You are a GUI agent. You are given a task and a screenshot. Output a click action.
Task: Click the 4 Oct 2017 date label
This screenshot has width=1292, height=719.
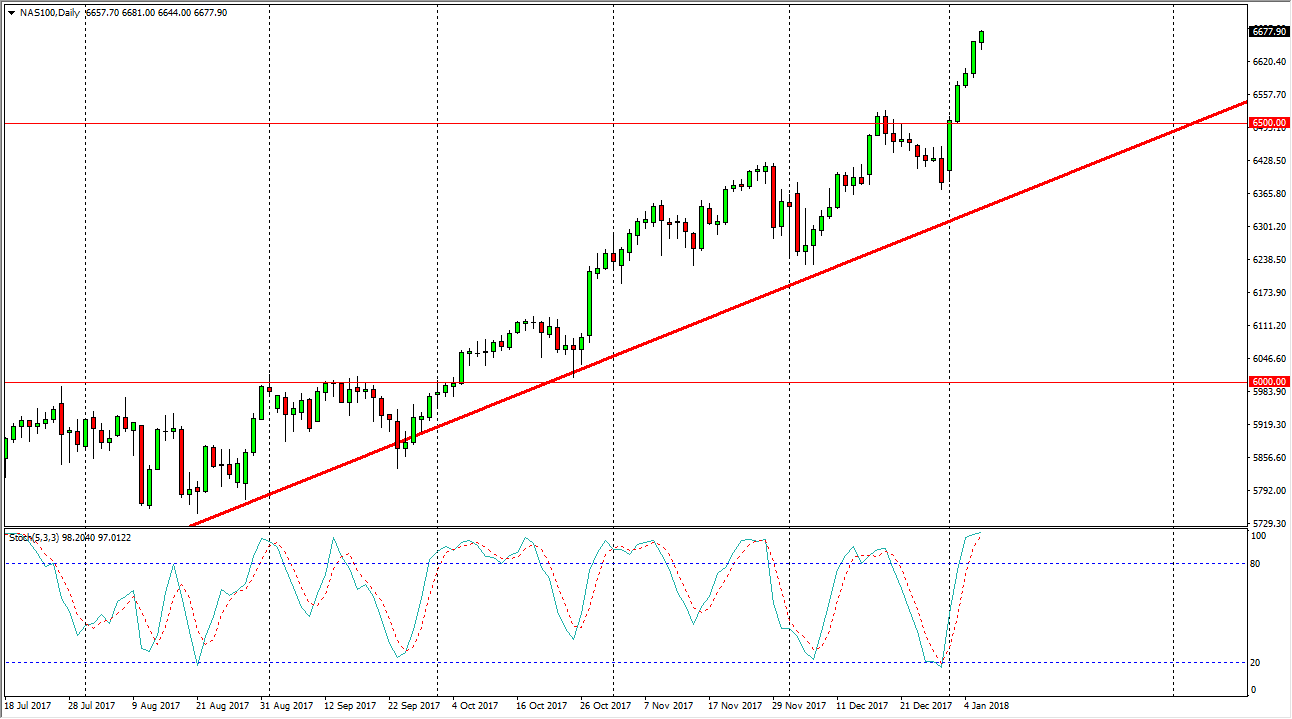pos(474,706)
